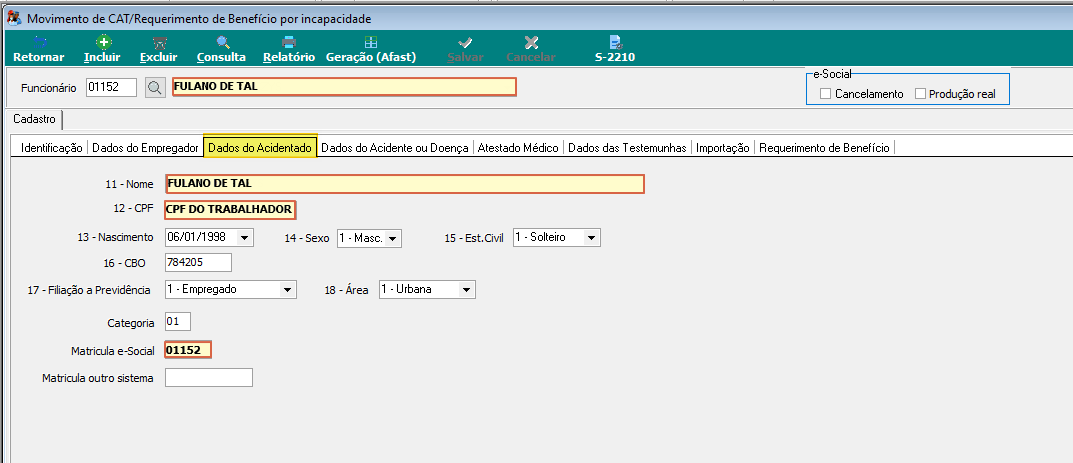Click the Relatório label
The height and width of the screenshot is (463, 1073).
[289, 57]
